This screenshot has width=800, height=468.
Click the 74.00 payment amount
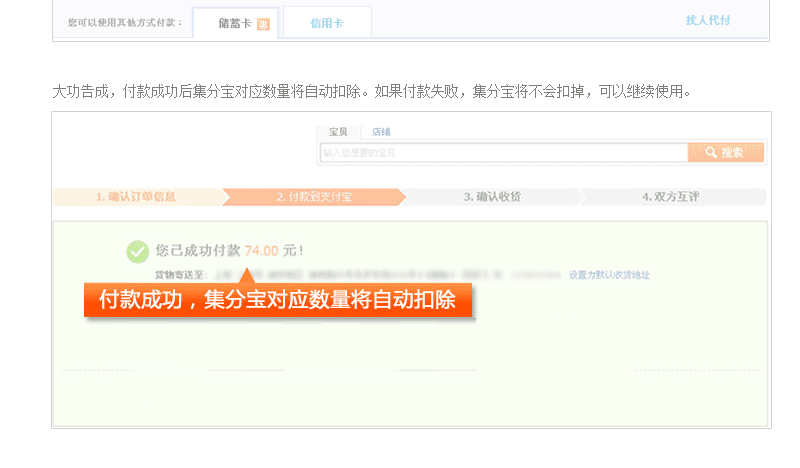pos(261,251)
